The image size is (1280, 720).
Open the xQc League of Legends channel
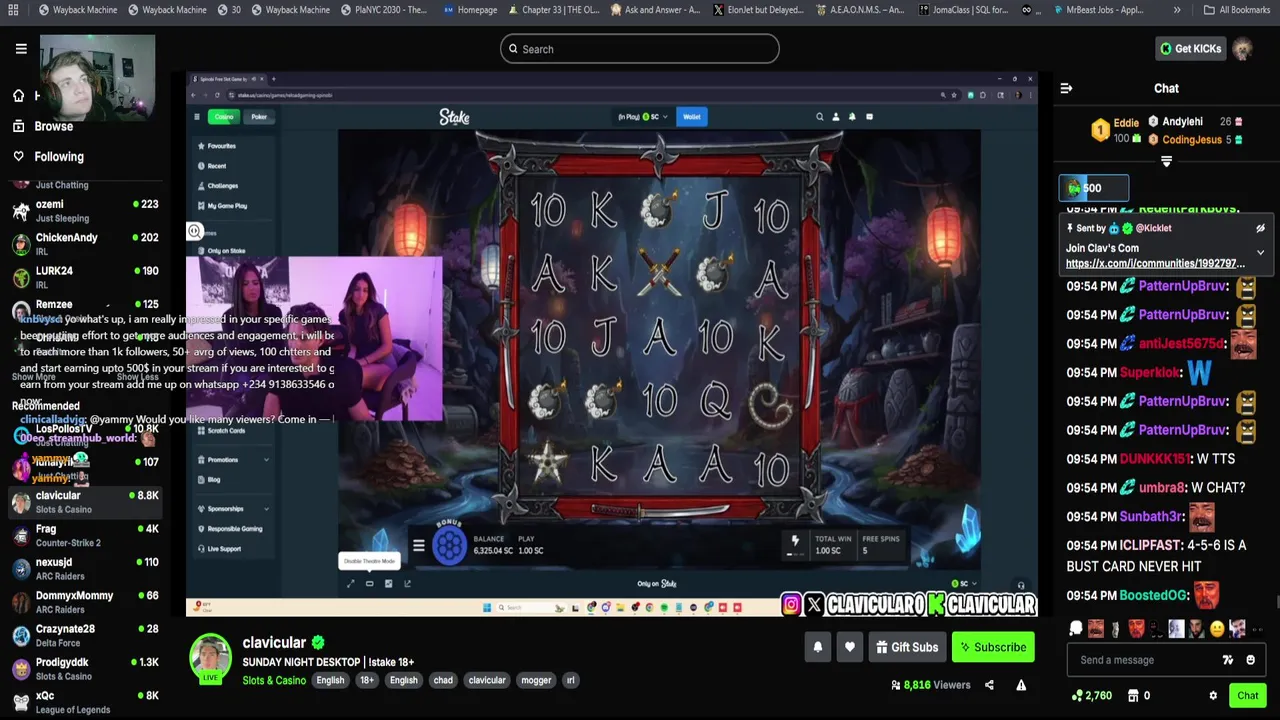click(x=84, y=702)
